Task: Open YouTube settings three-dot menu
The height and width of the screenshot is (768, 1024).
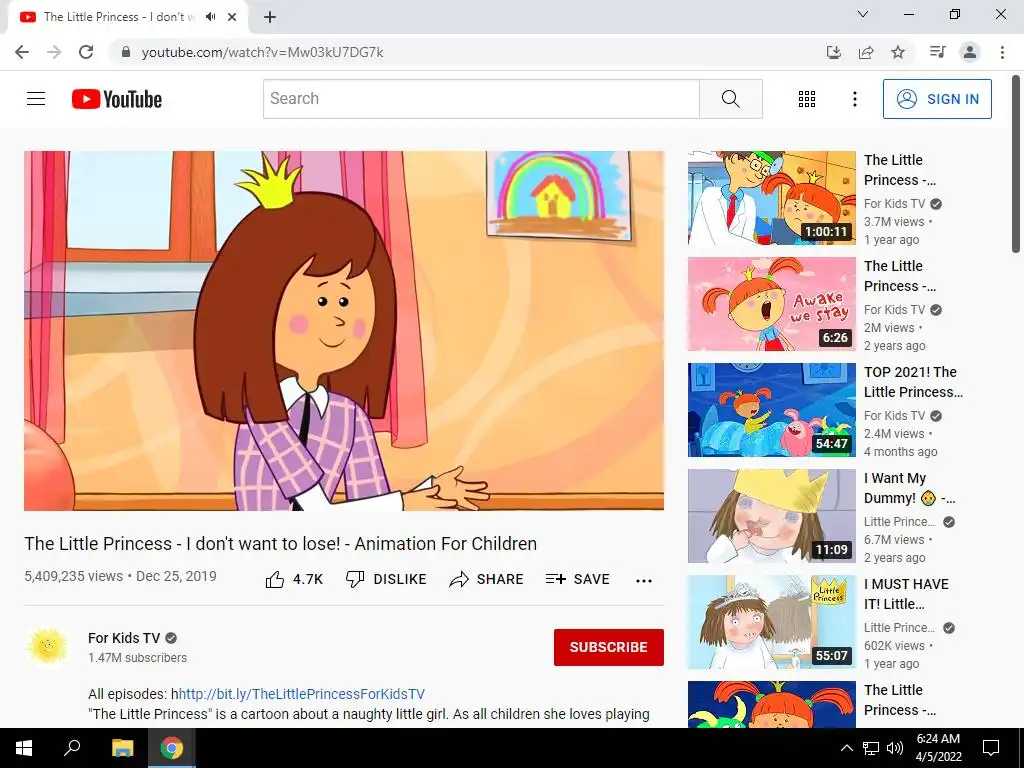Action: (854, 99)
